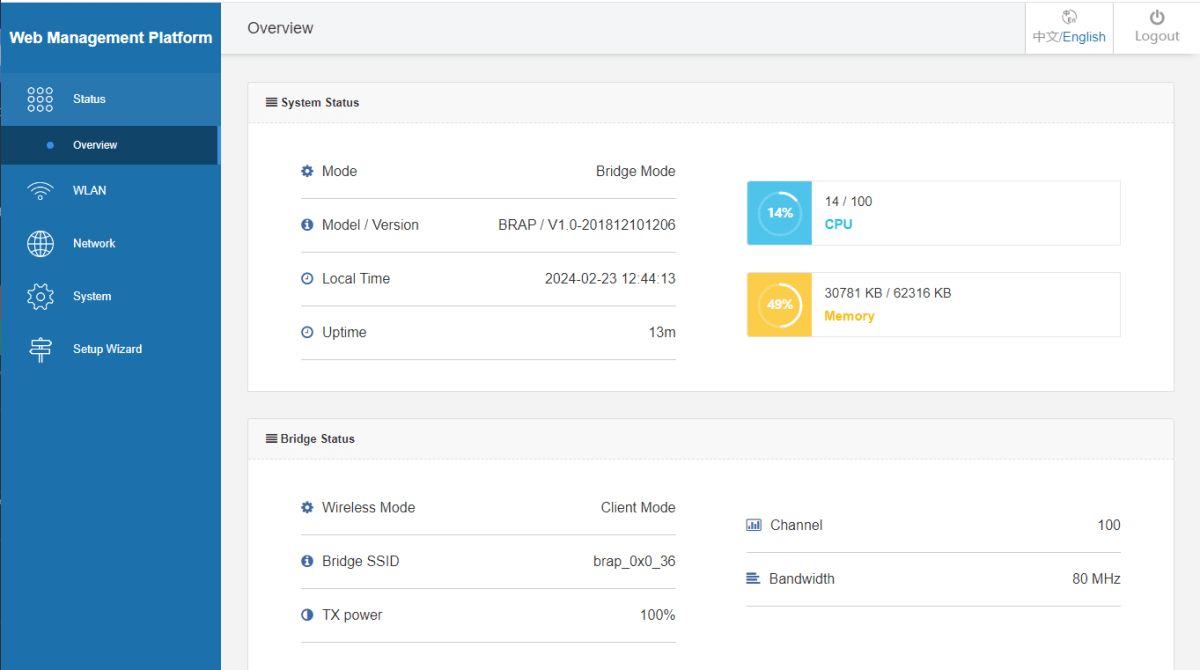The width and height of the screenshot is (1200, 670).
Task: Click the Channel bar chart icon
Action: point(754,525)
